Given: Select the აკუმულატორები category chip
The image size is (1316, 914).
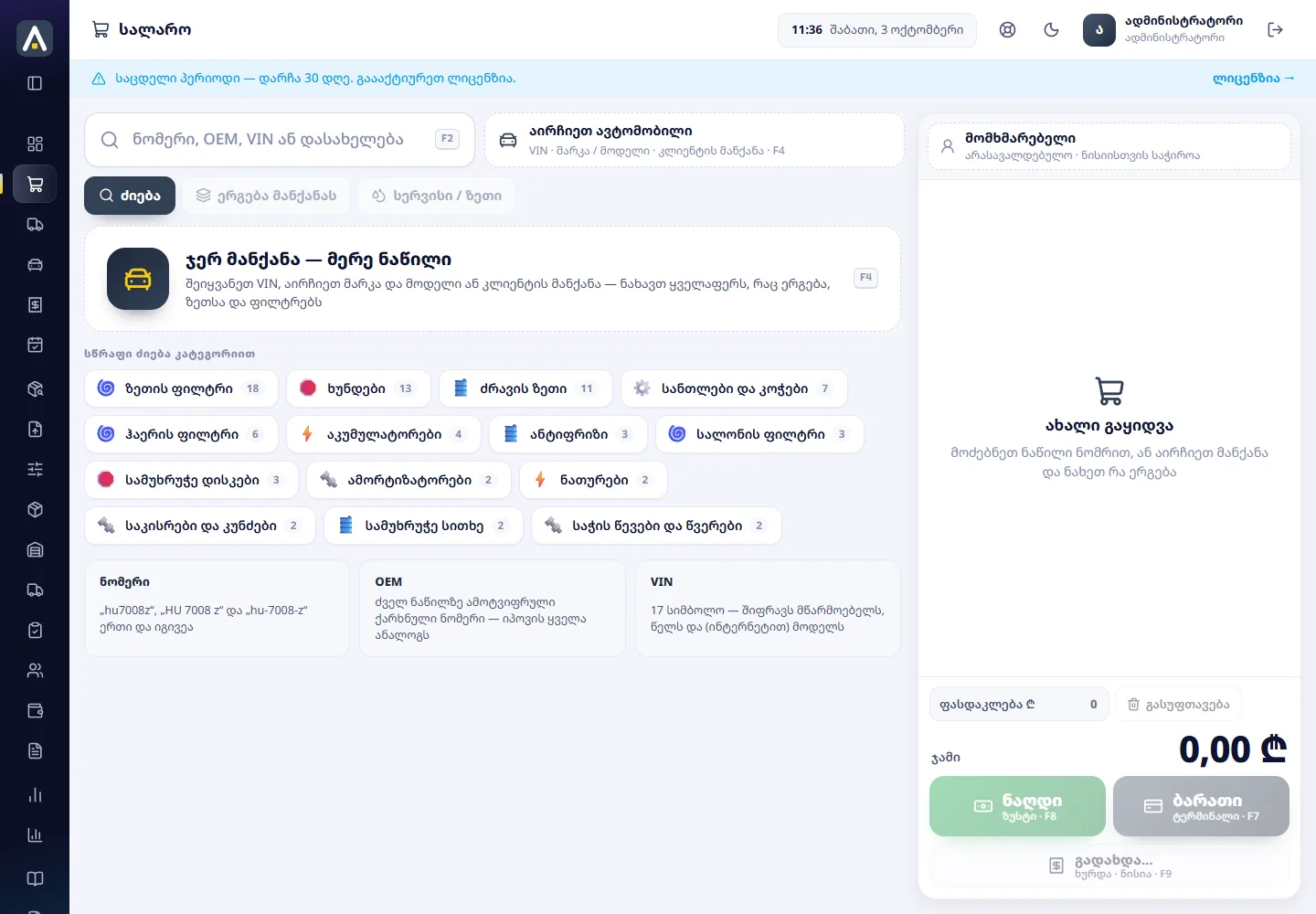Looking at the screenshot, I should 384,434.
